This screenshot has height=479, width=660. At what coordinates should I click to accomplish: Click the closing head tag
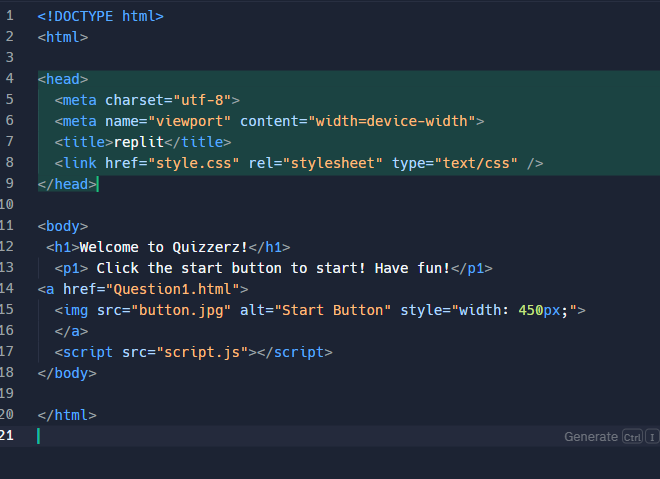[67, 184]
